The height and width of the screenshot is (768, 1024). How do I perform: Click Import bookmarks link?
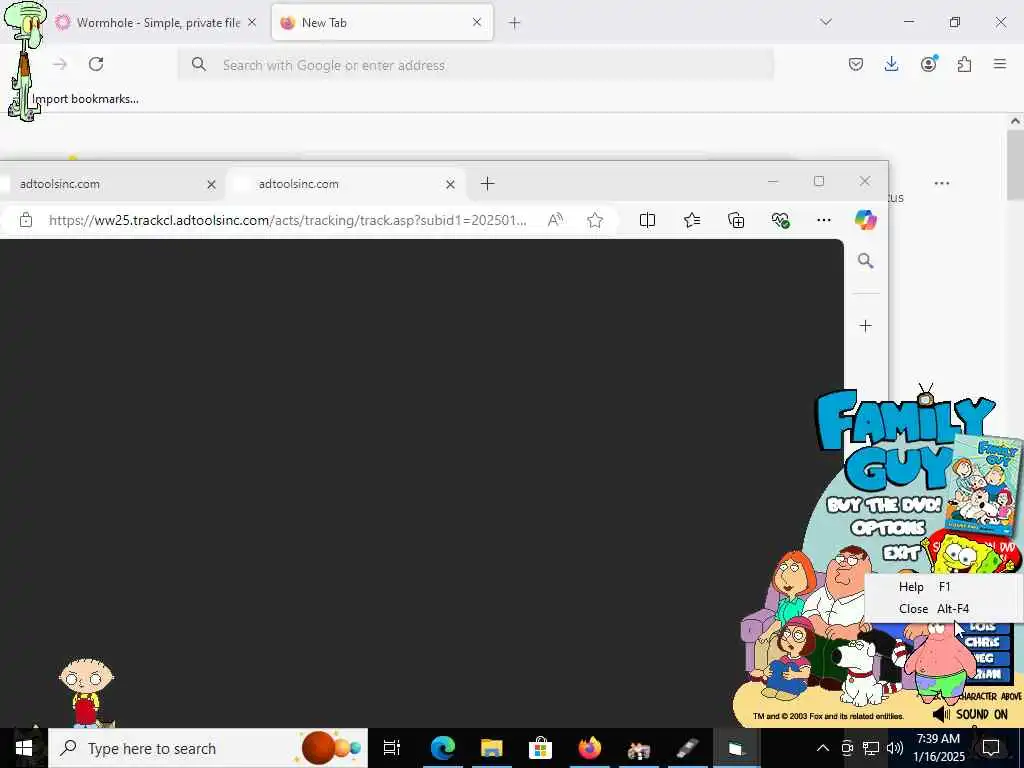click(x=86, y=99)
